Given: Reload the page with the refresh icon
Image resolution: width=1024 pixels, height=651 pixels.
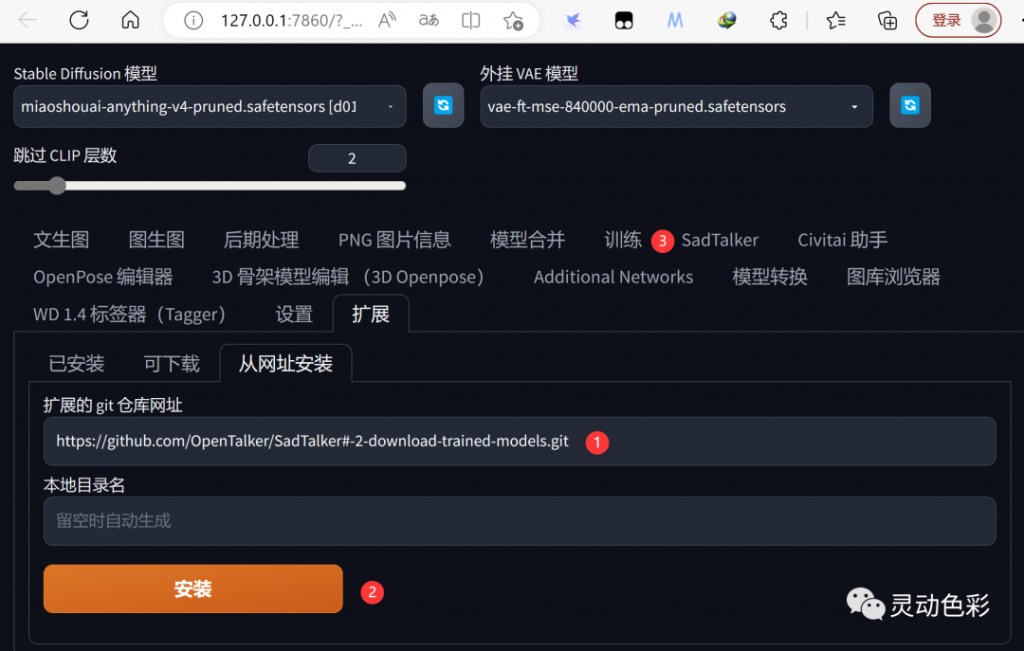Looking at the screenshot, I should (79, 20).
